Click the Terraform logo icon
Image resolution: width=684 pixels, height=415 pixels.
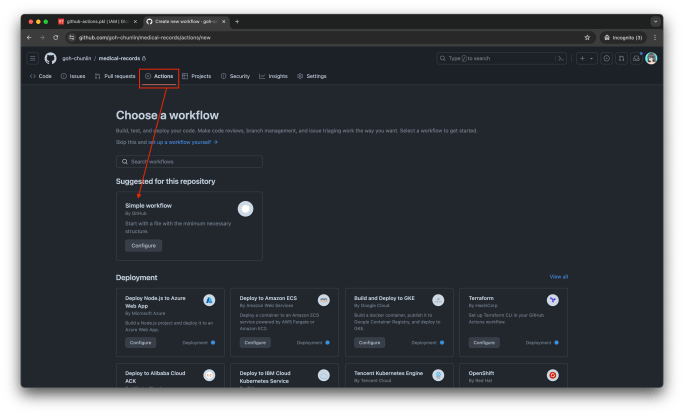[553, 300]
